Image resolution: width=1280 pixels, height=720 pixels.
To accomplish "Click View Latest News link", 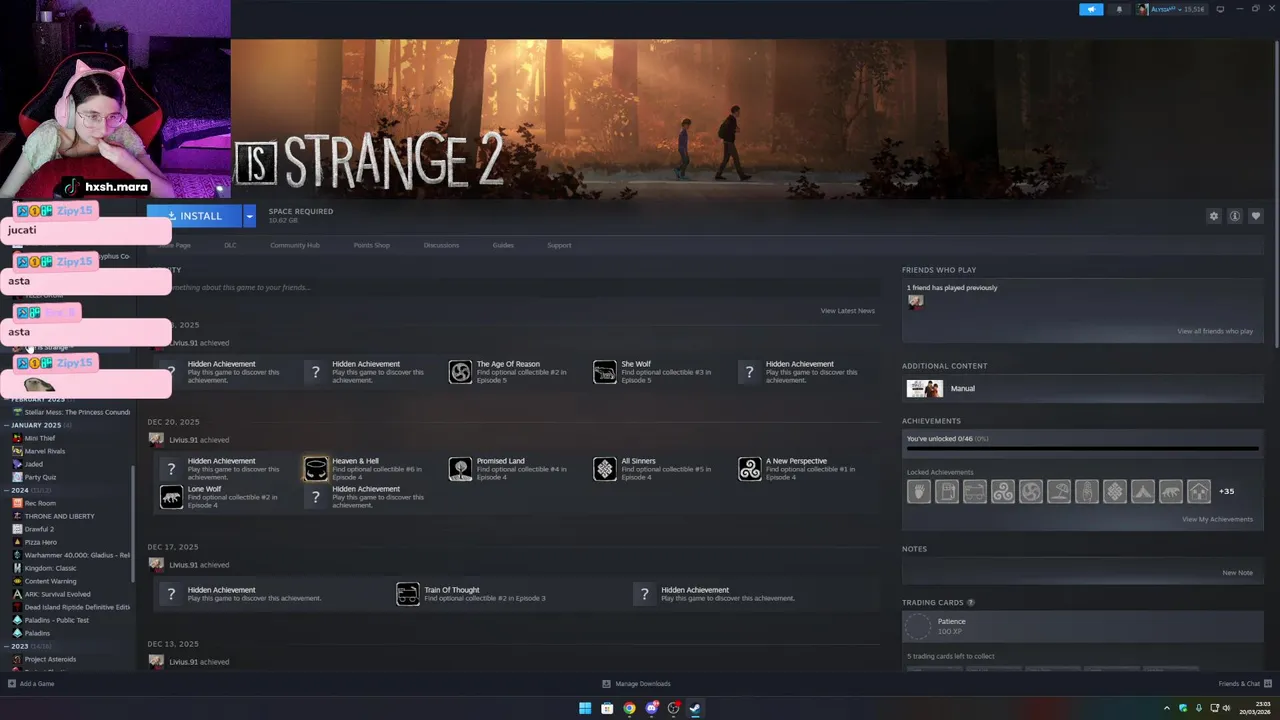I will point(847,311).
